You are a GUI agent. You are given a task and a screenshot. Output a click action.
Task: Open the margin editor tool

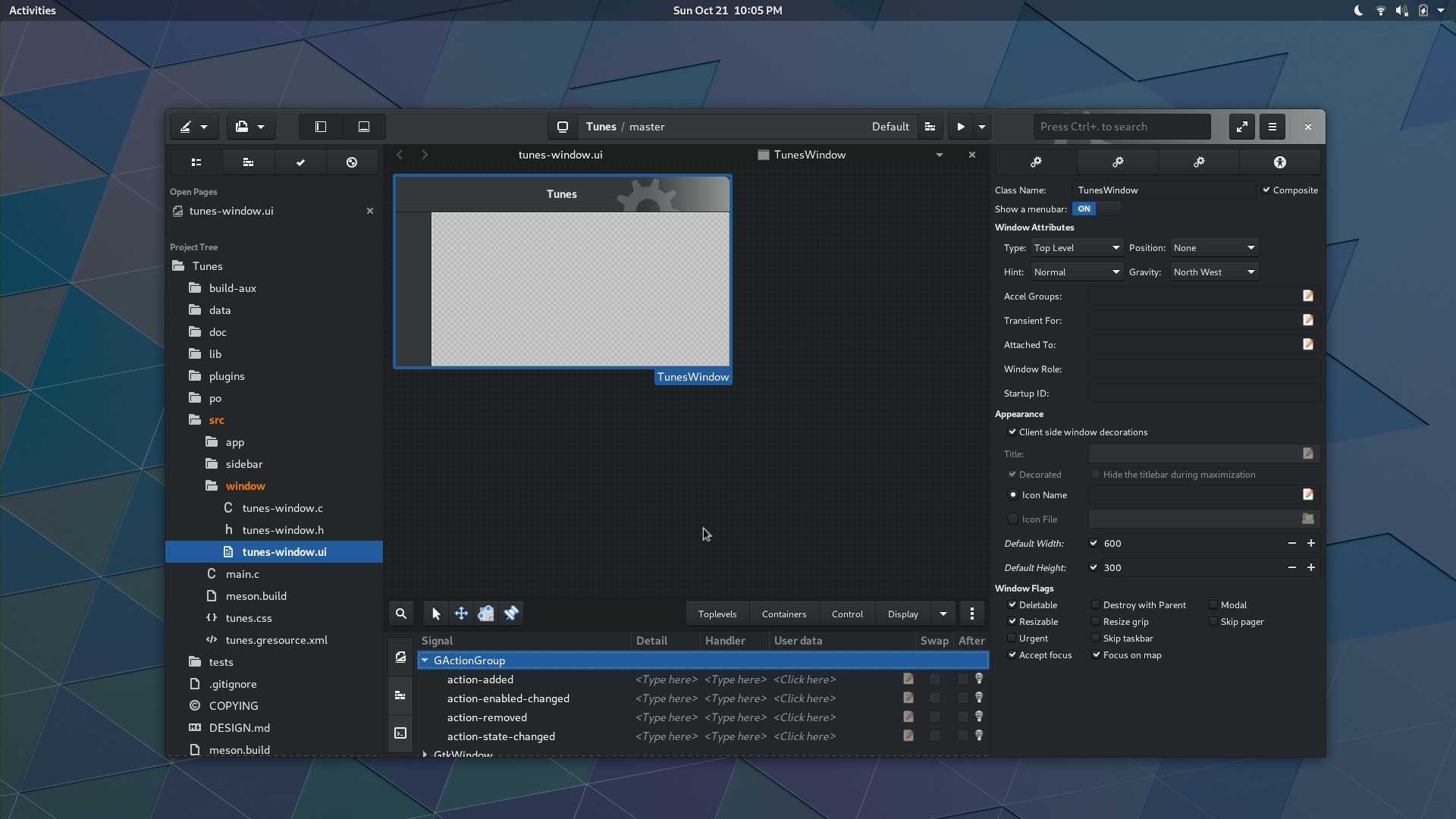(x=486, y=613)
